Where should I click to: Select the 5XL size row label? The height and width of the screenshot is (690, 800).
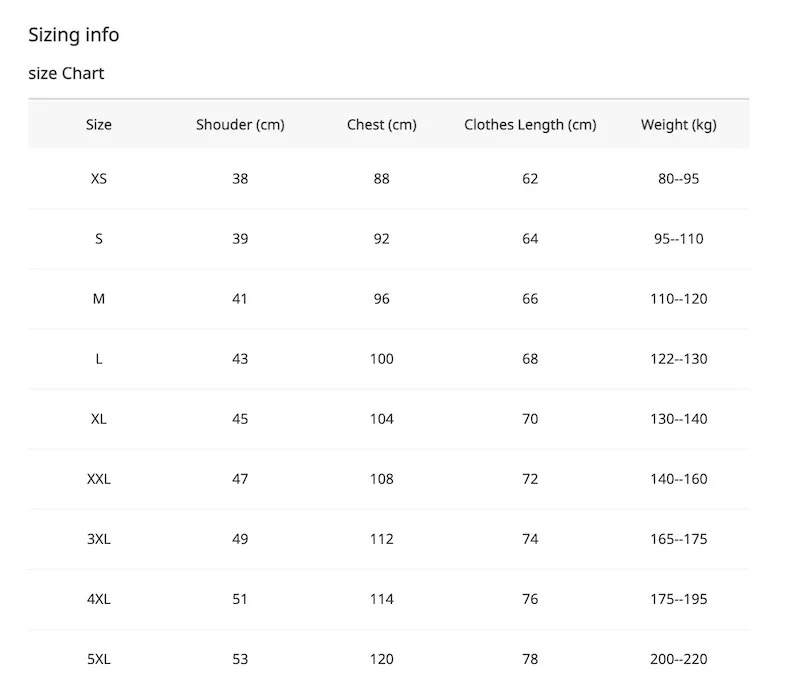click(98, 659)
